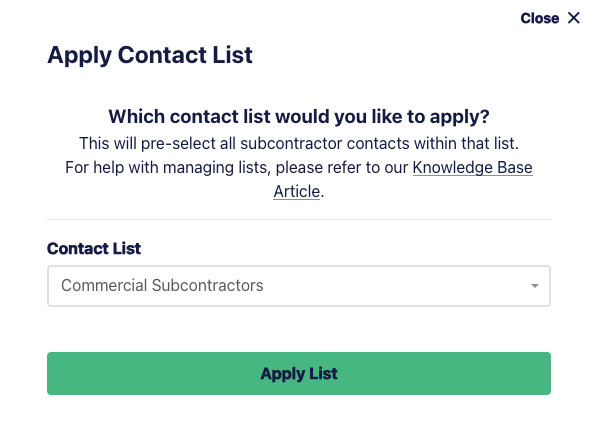Viewport: 595px width, 440px height.
Task: Click the horizontal divider above Contact List
Action: [299, 219]
